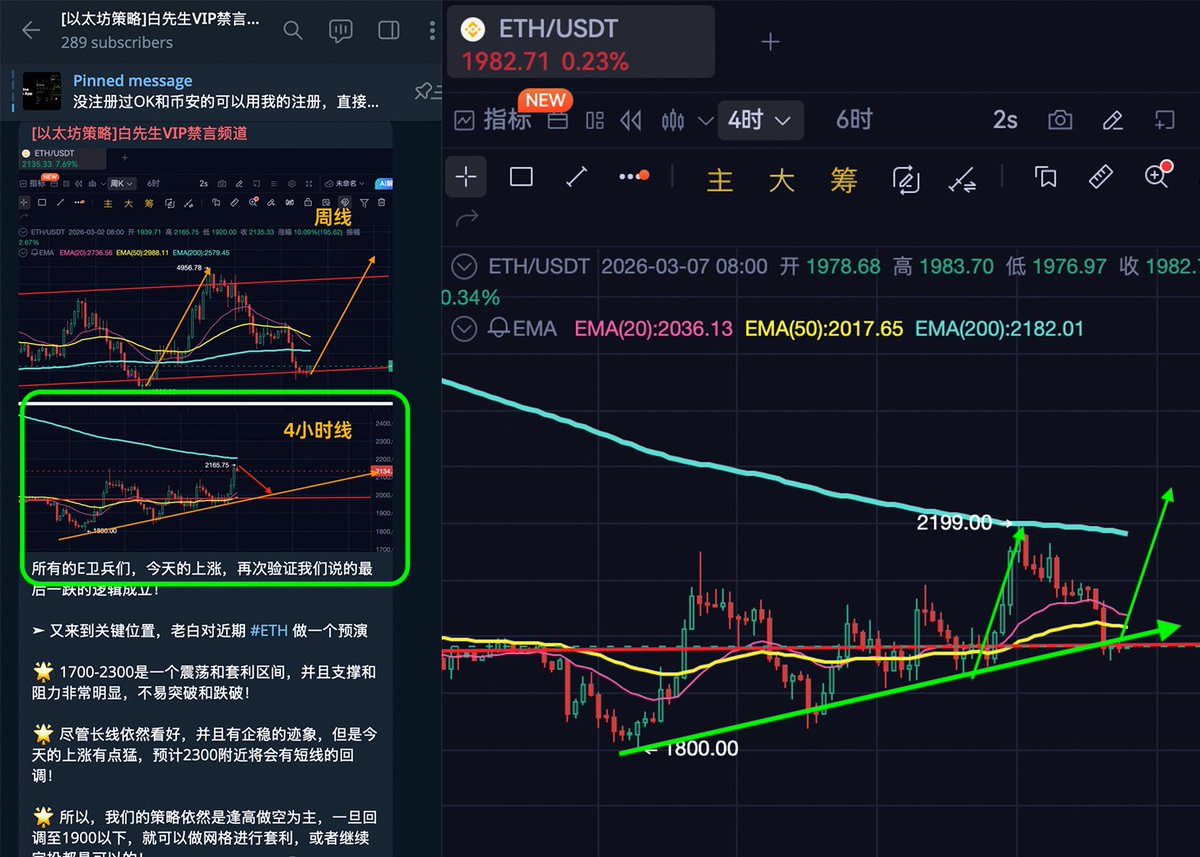The image size is (1200, 857).
Task: Click the pencil edit icon
Action: point(1112,121)
